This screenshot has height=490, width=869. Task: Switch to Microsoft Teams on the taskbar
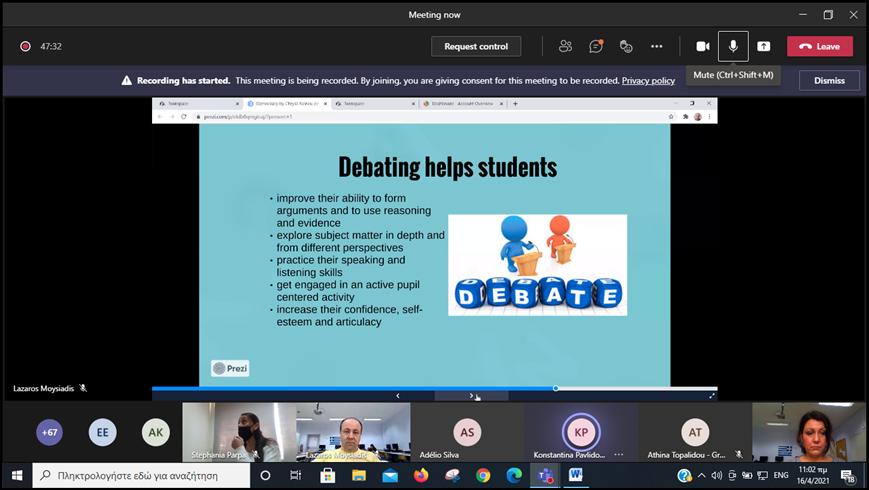click(545, 476)
